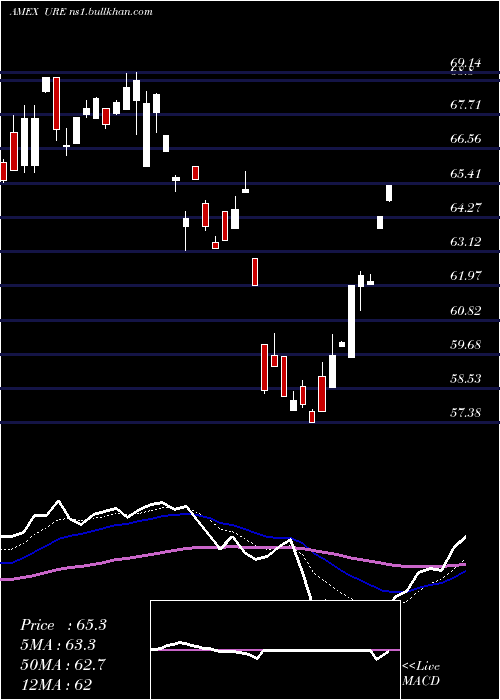Image resolution: width=500 pixels, height=700 pixels.
Task: Click the tall white candlestick rising to 61.97
Action: (352, 321)
